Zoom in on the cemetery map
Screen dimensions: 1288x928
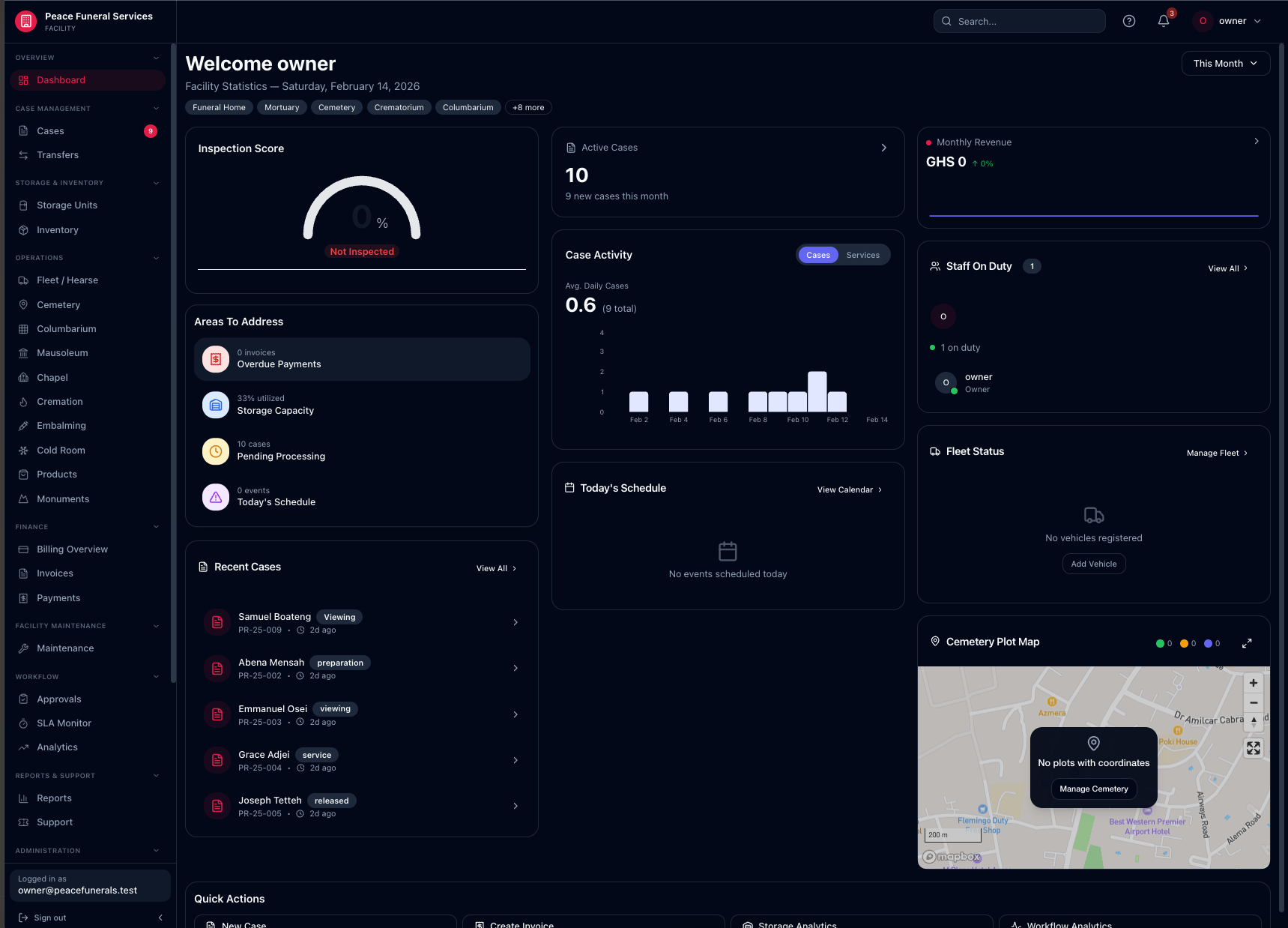1253,683
